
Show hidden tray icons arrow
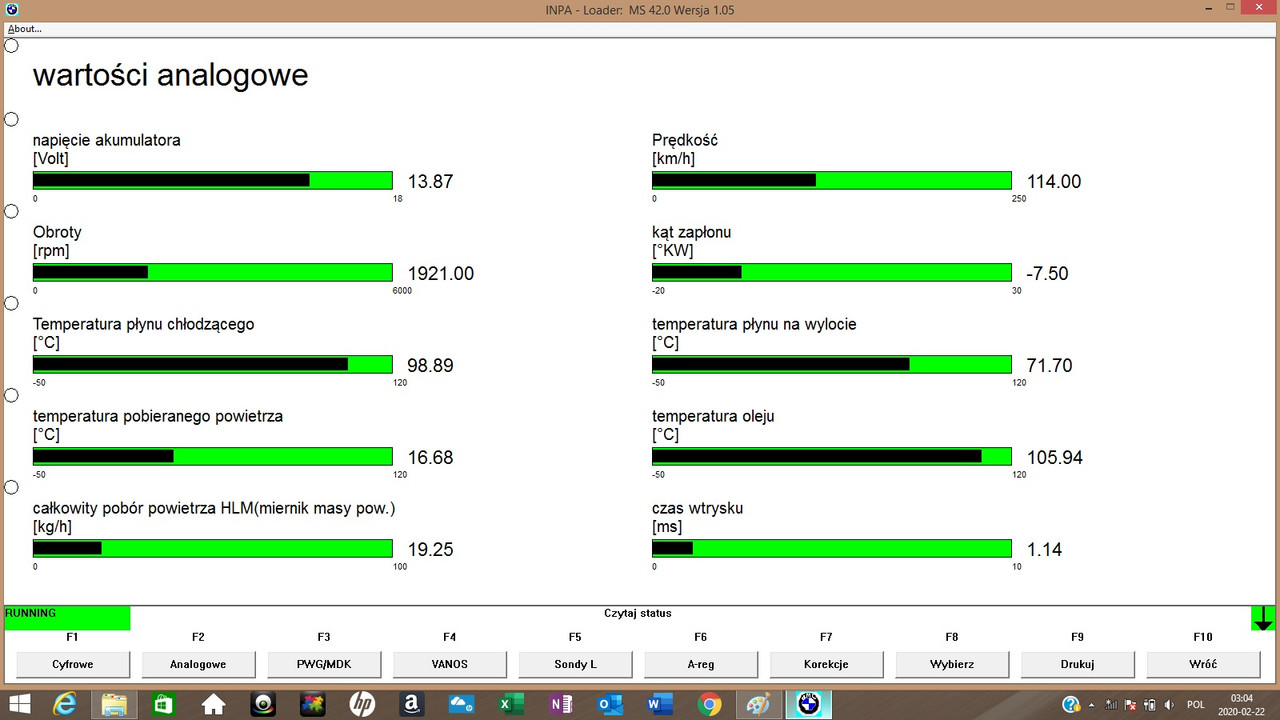pyautogui.click(x=1091, y=705)
